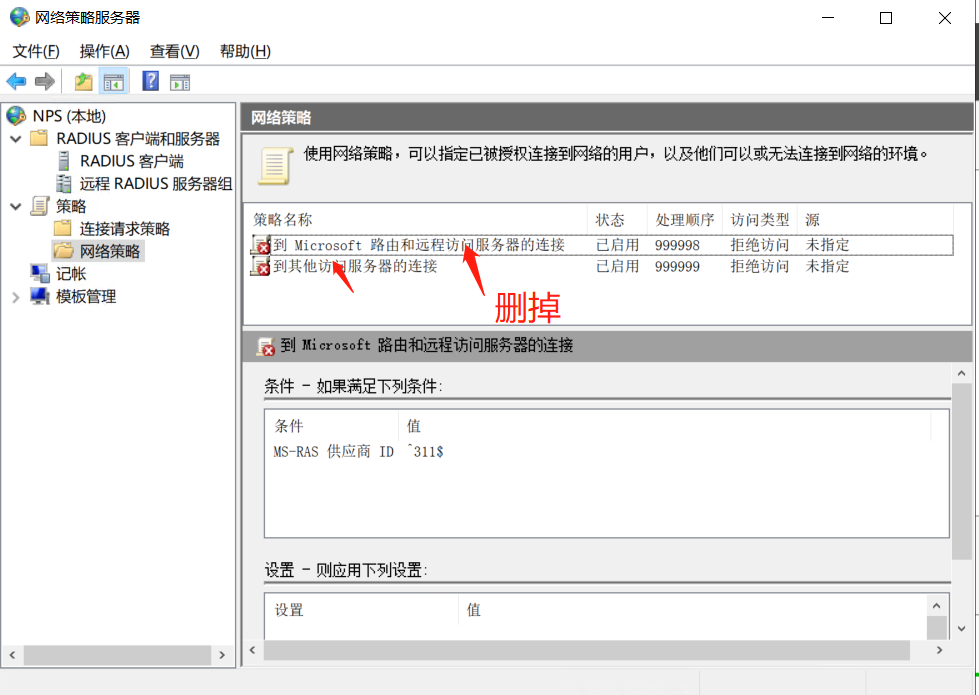Image resolution: width=979 pixels, height=695 pixels.
Task: Click the policy icon of Microsoft 路由 row
Action: [x=260, y=244]
